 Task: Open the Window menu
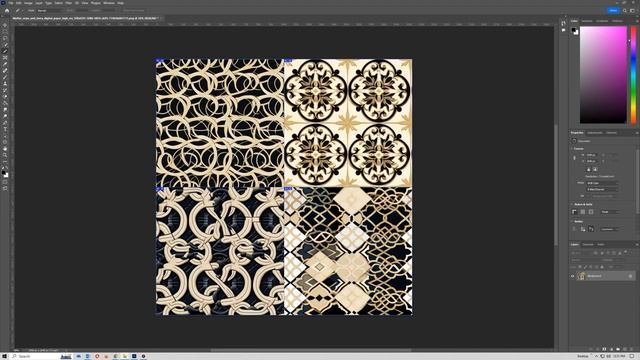tap(109, 3)
